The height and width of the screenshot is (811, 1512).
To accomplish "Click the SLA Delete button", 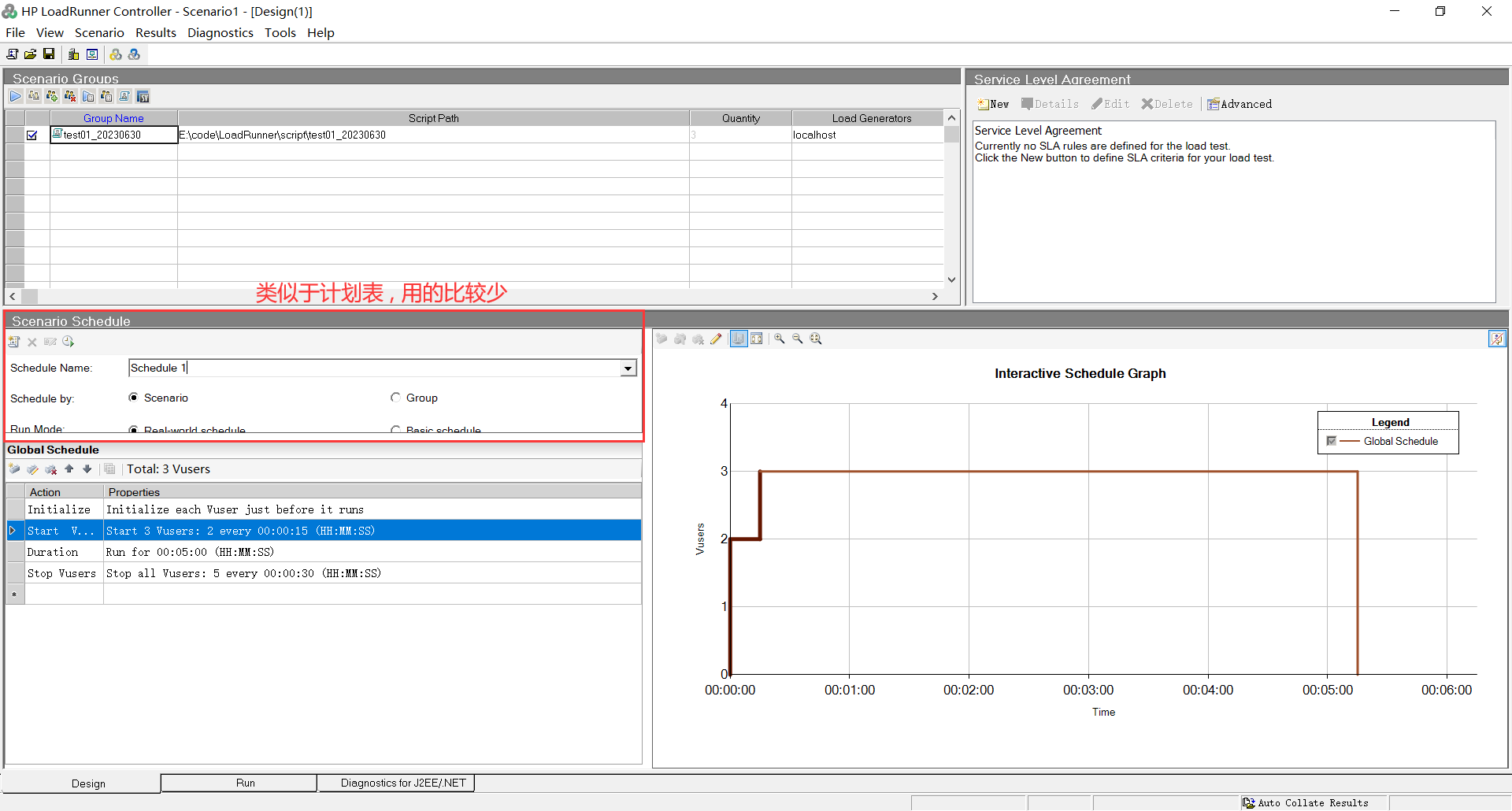I will pos(1167,104).
